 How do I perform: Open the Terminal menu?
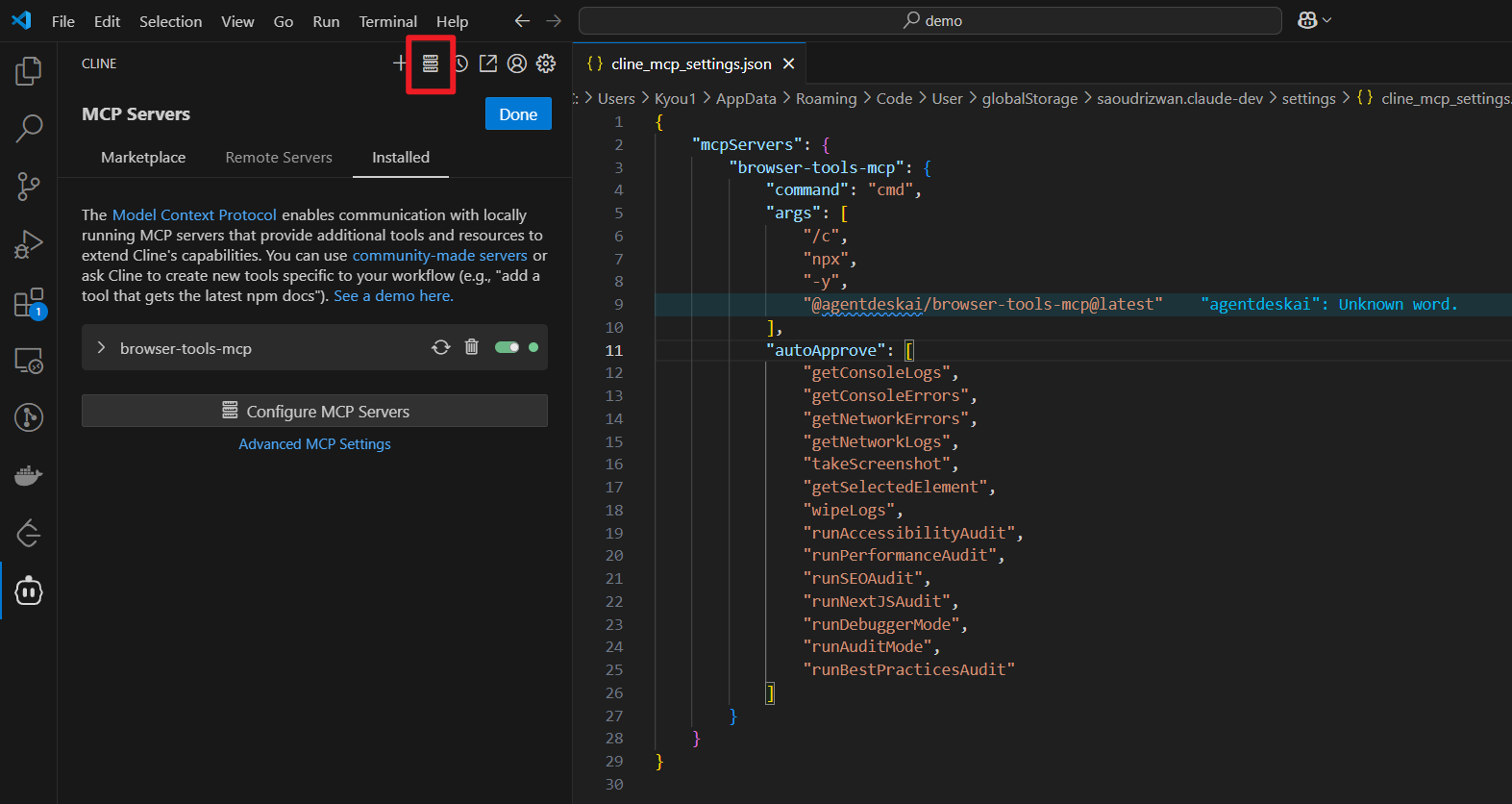(387, 21)
